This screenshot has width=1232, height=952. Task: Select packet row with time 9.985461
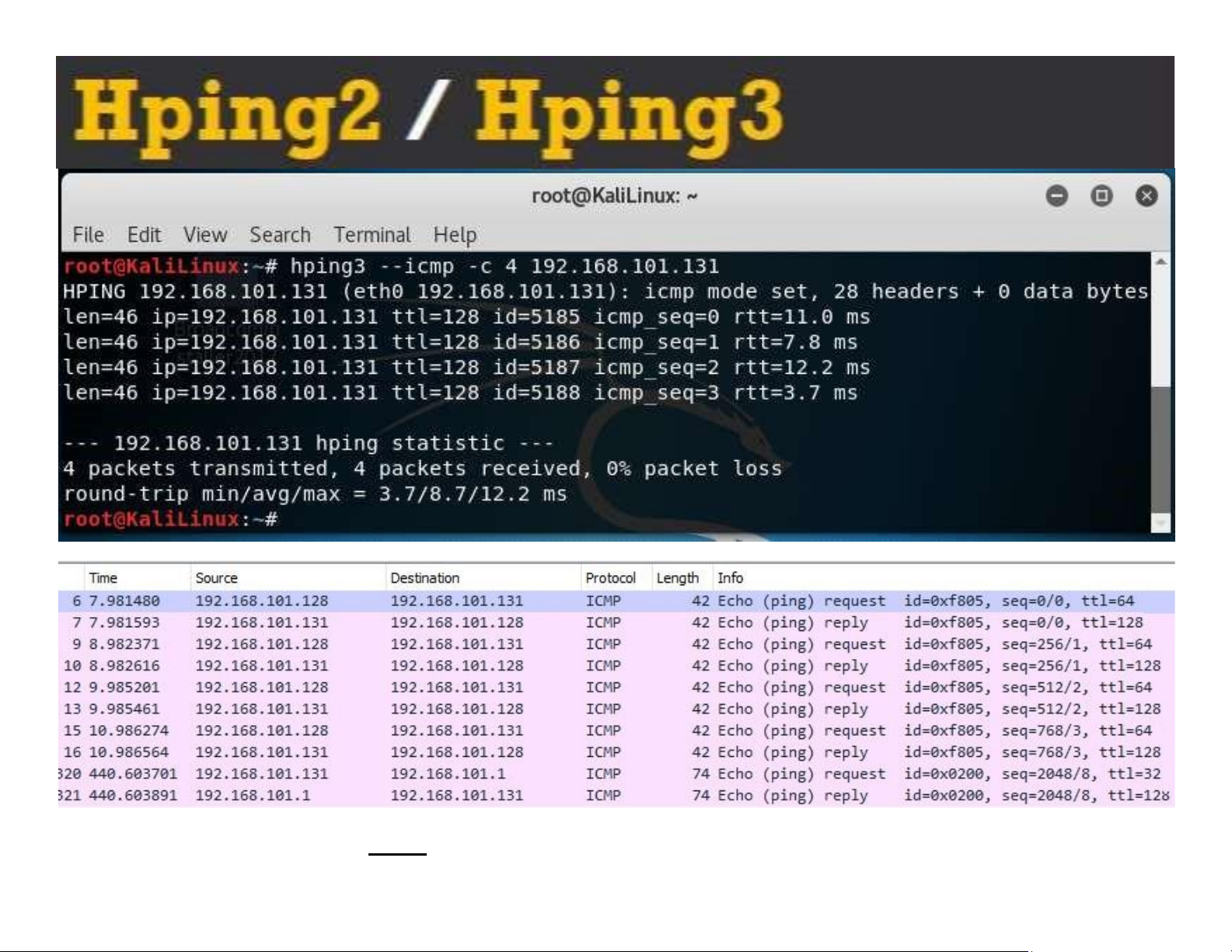coord(616,710)
